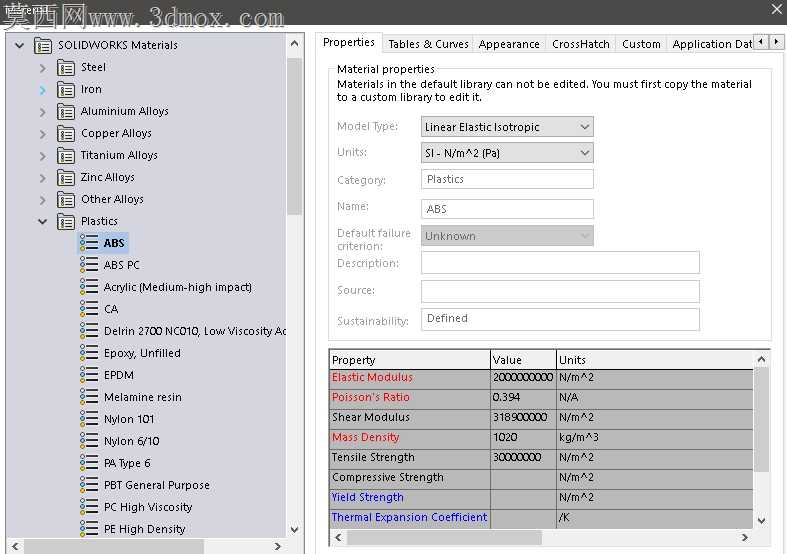Open the Units dropdown
Image resolution: width=787 pixels, height=554 pixels.
(507, 153)
